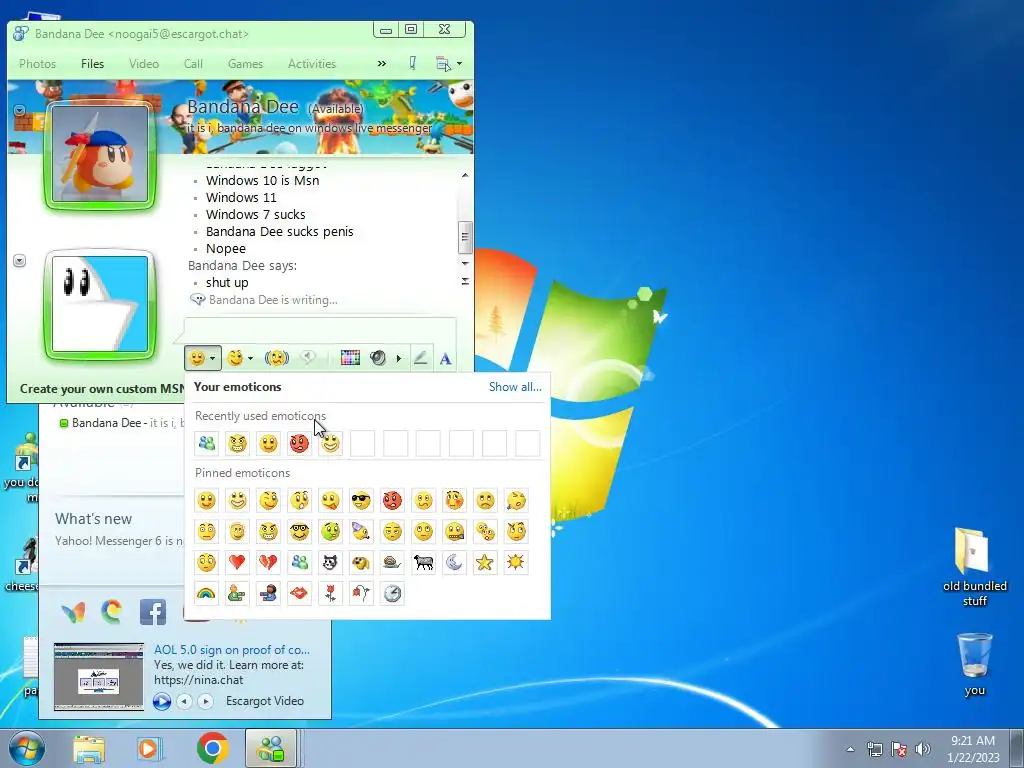Click the chat scroll up arrow

click(465, 175)
